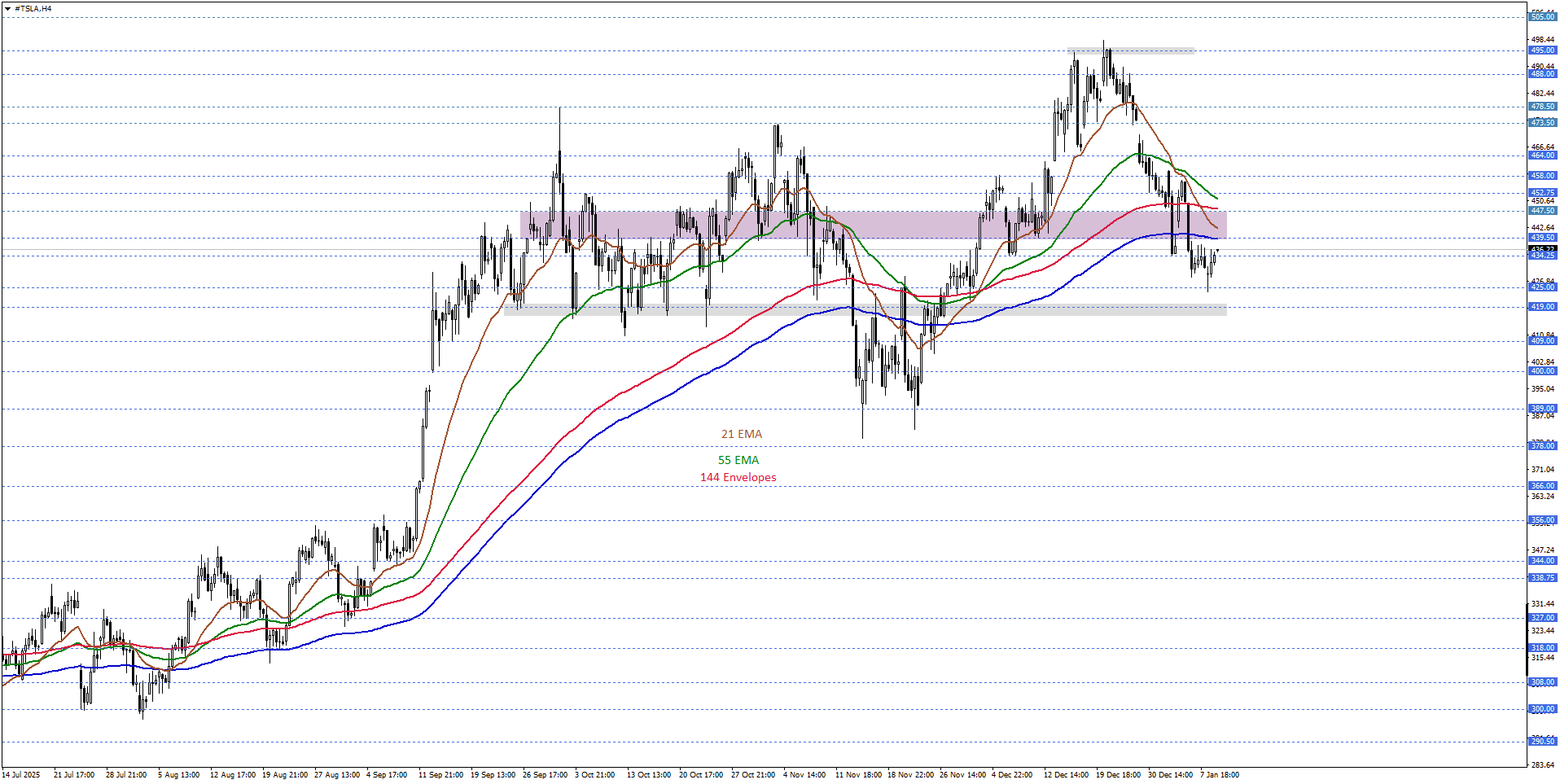
Task: Select the purple shaded resistance zone rectangle
Action: pos(873,225)
